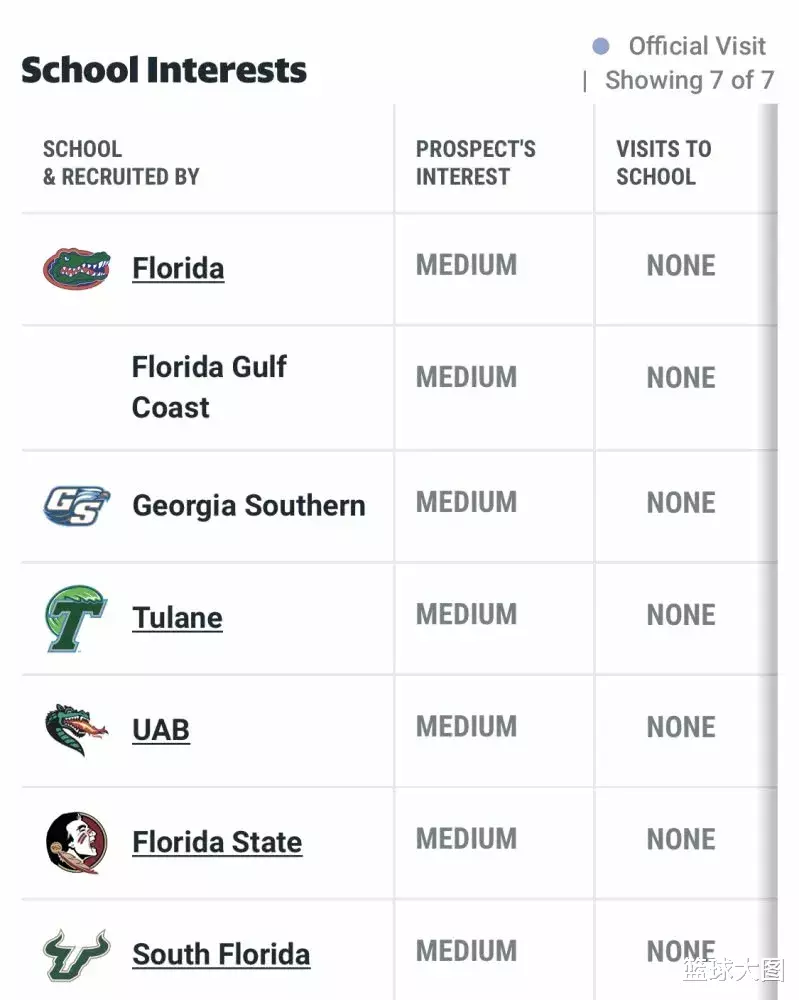The width and height of the screenshot is (799, 1000).
Task: Open the UAB school link
Action: pyautogui.click(x=161, y=730)
